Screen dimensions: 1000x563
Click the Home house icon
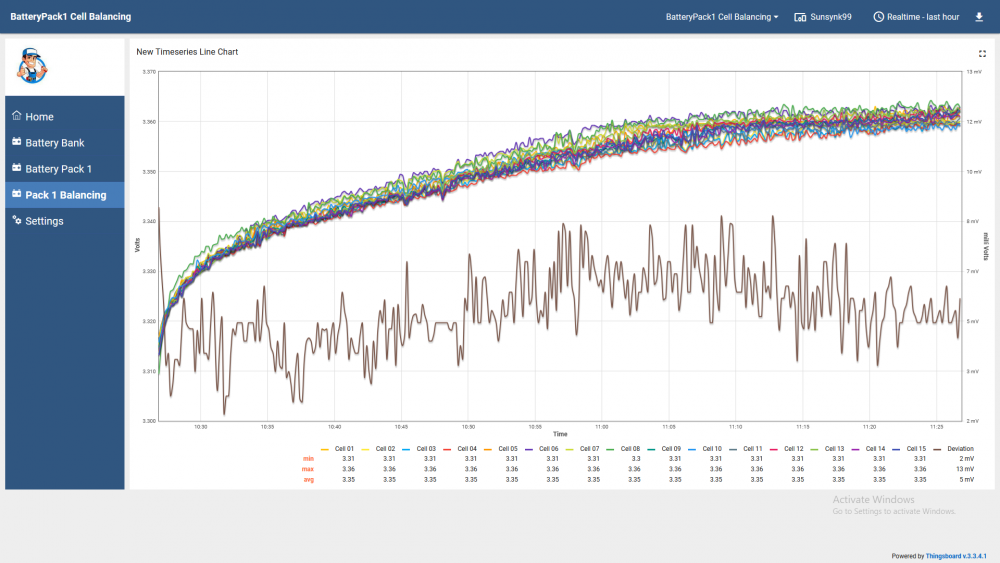point(17,116)
